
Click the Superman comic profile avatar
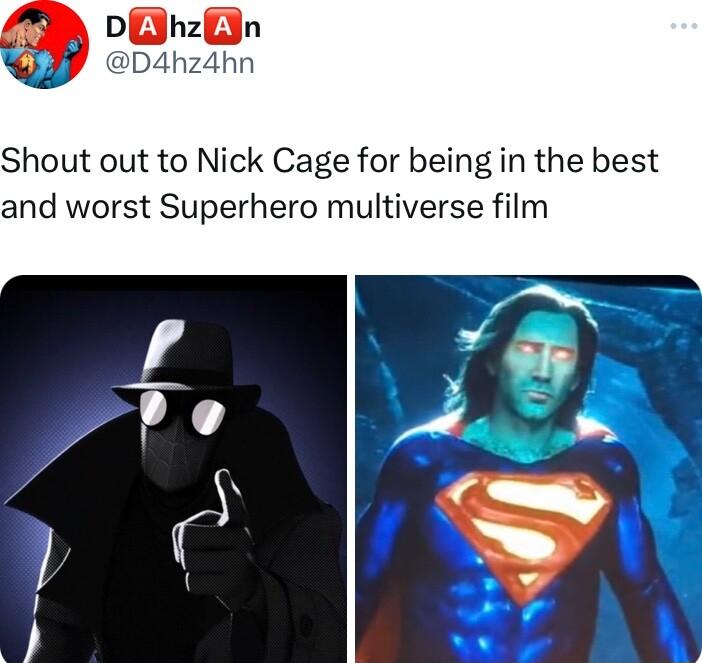click(44, 44)
